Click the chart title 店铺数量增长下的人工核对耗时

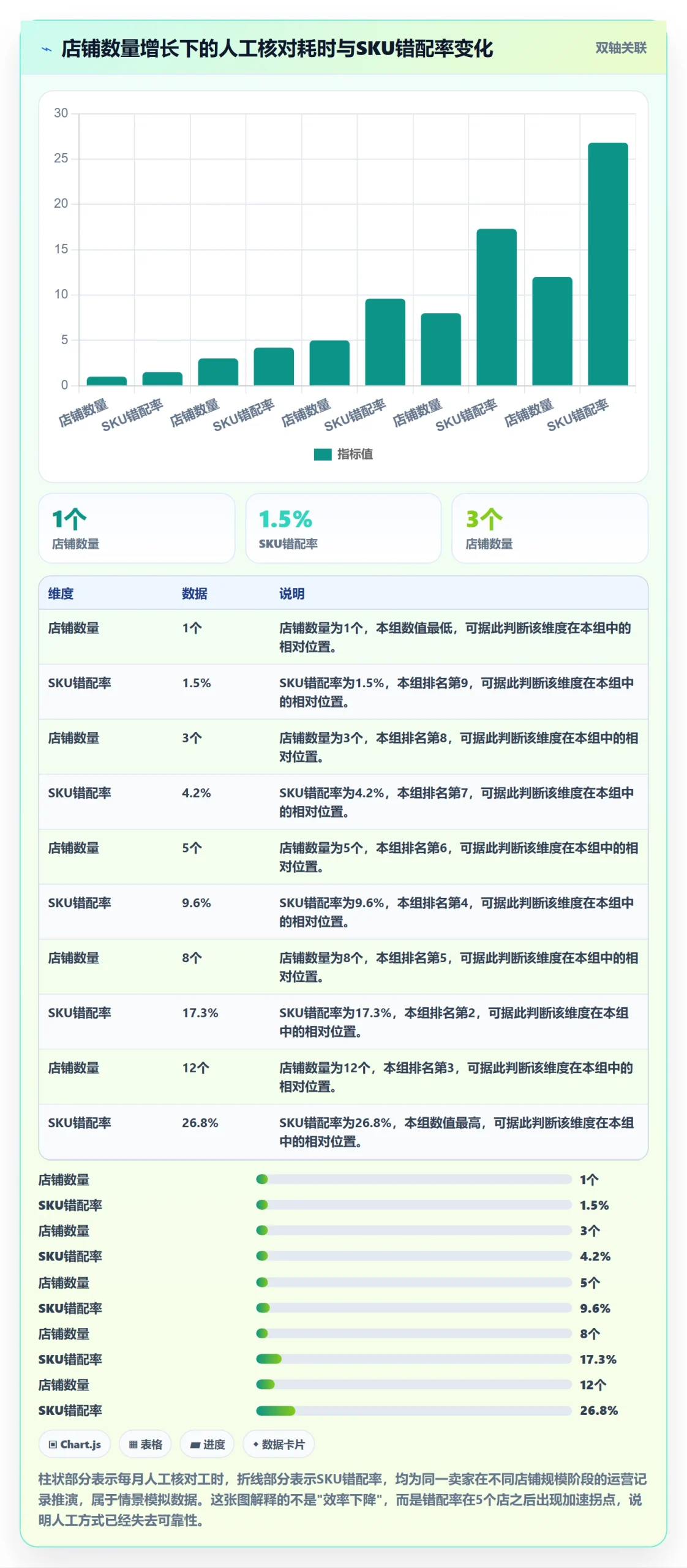tap(277, 48)
